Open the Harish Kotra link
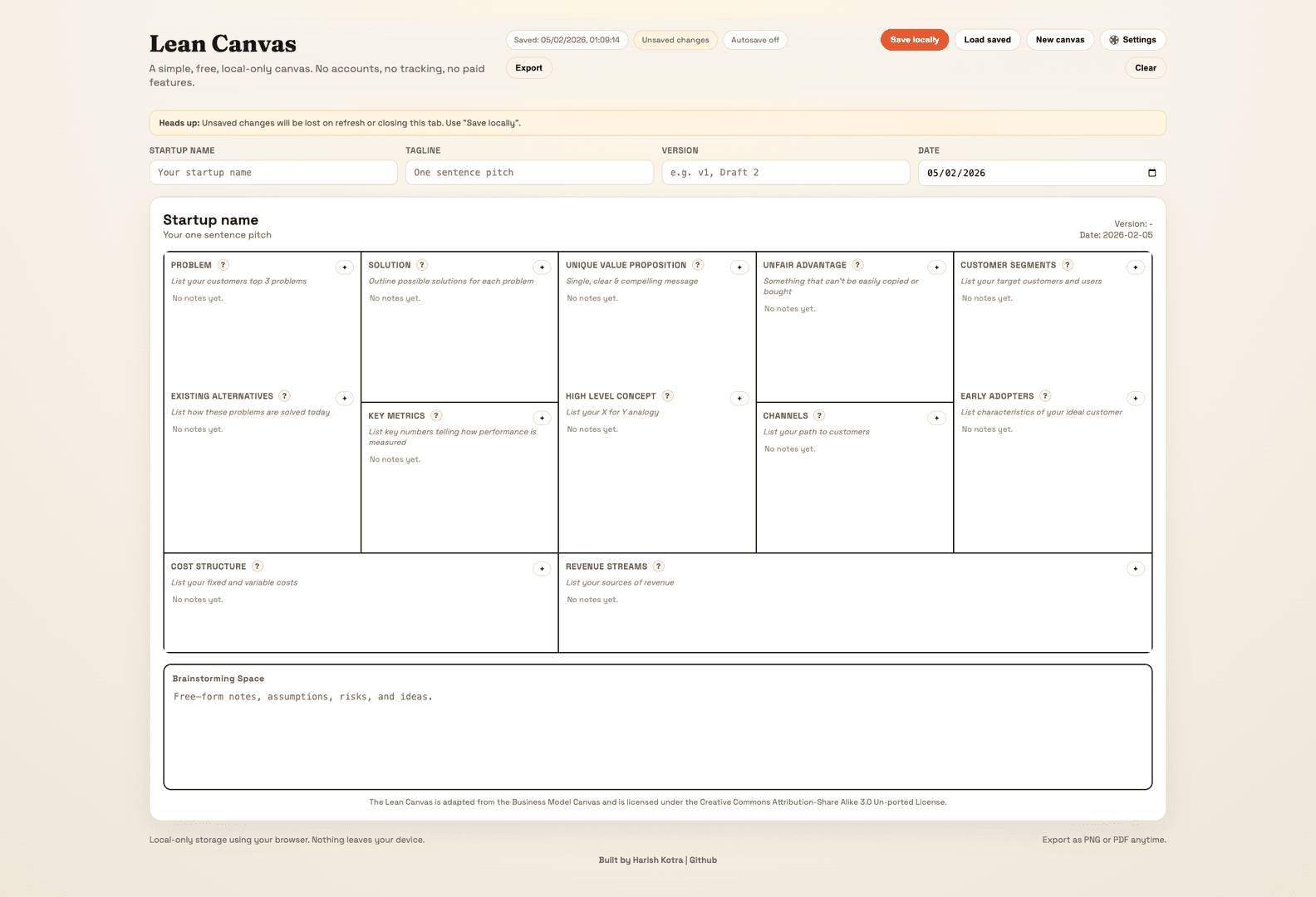This screenshot has height=897, width=1316. 658,860
